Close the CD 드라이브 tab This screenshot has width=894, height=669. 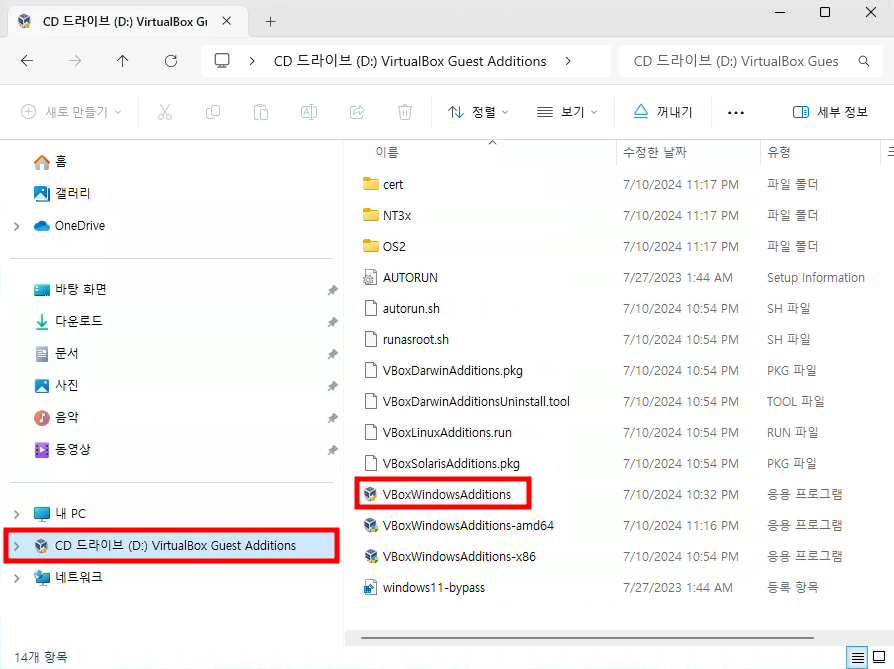coord(226,21)
